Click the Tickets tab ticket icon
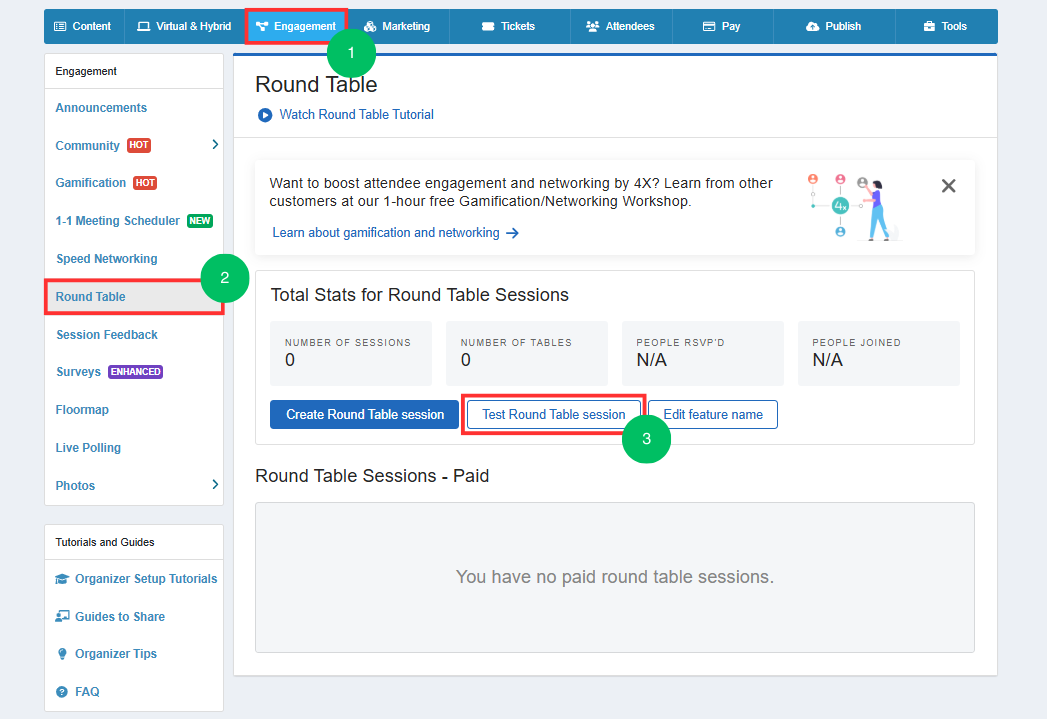The width and height of the screenshot is (1047, 719). click(488, 27)
